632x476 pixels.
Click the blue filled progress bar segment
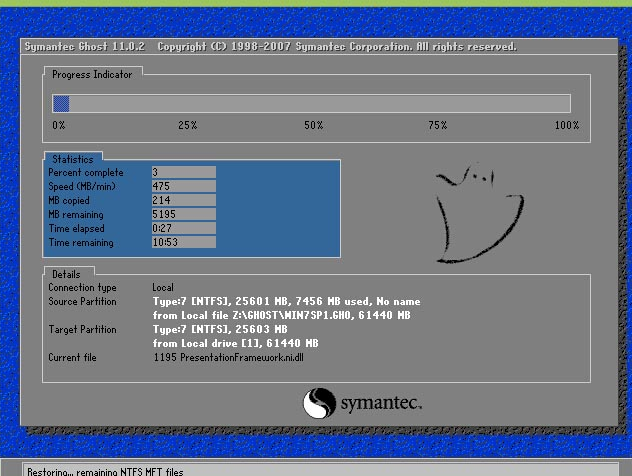click(60, 103)
